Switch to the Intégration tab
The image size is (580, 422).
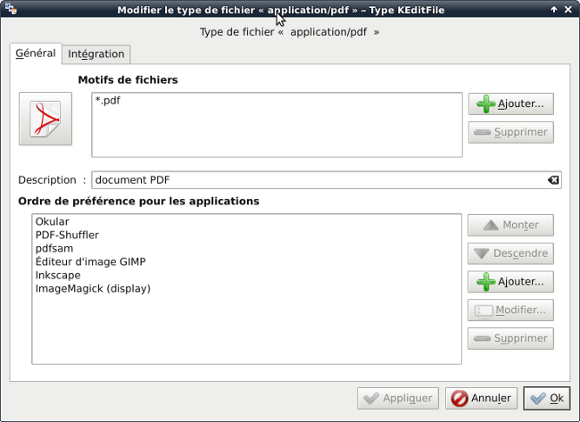(x=96, y=54)
